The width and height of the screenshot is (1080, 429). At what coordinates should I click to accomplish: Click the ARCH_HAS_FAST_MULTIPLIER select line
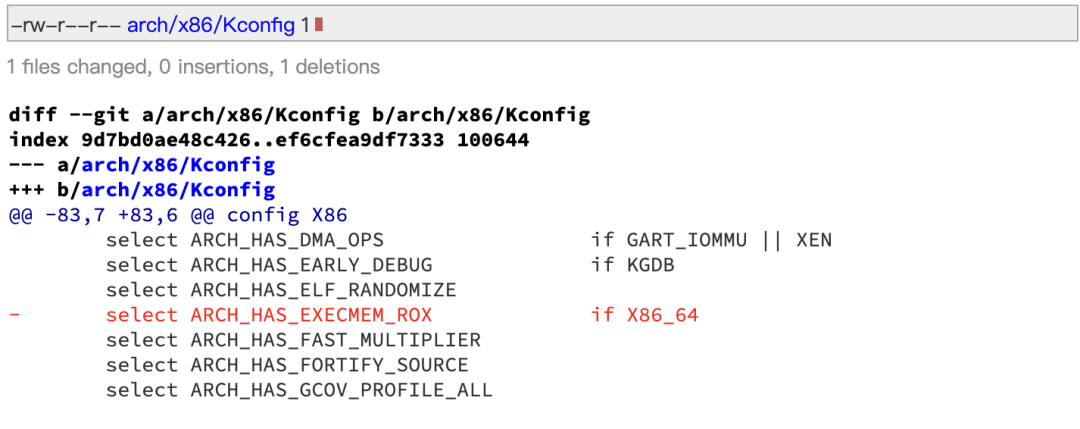pyautogui.click(x=293, y=340)
